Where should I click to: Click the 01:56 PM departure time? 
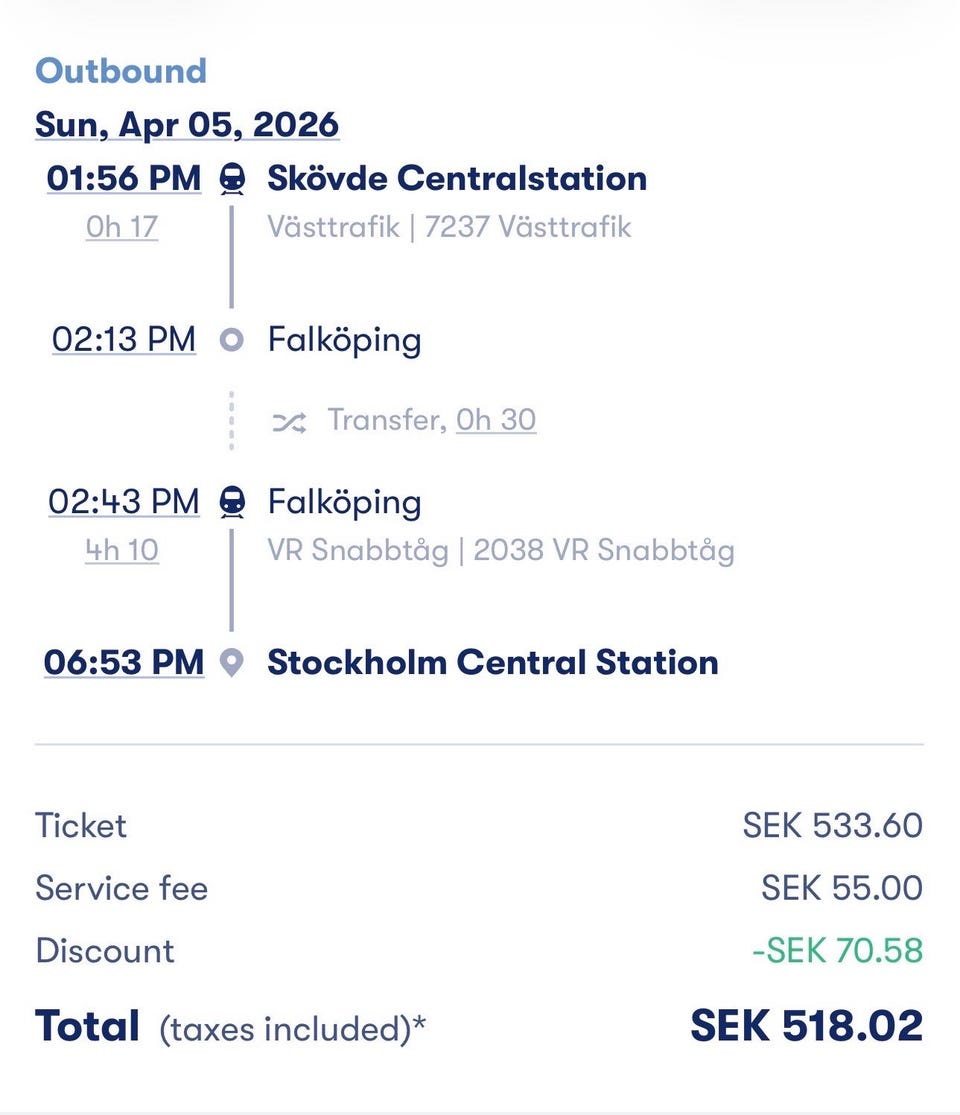coord(124,178)
